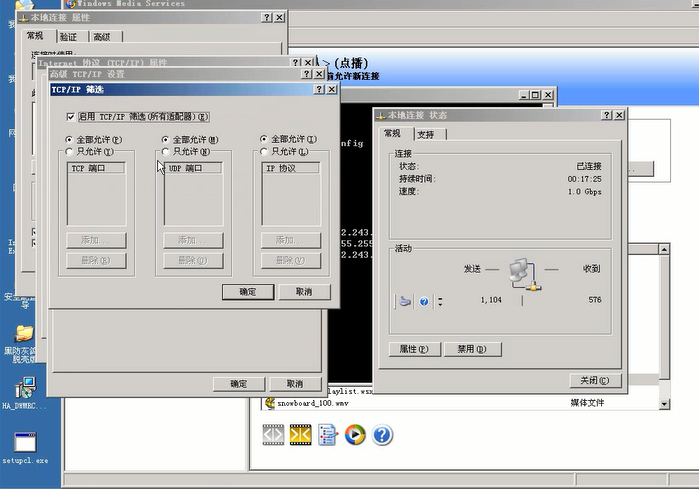
Task: Enable TCP/IP filtering checkbox for all adapters
Action: coord(70,117)
